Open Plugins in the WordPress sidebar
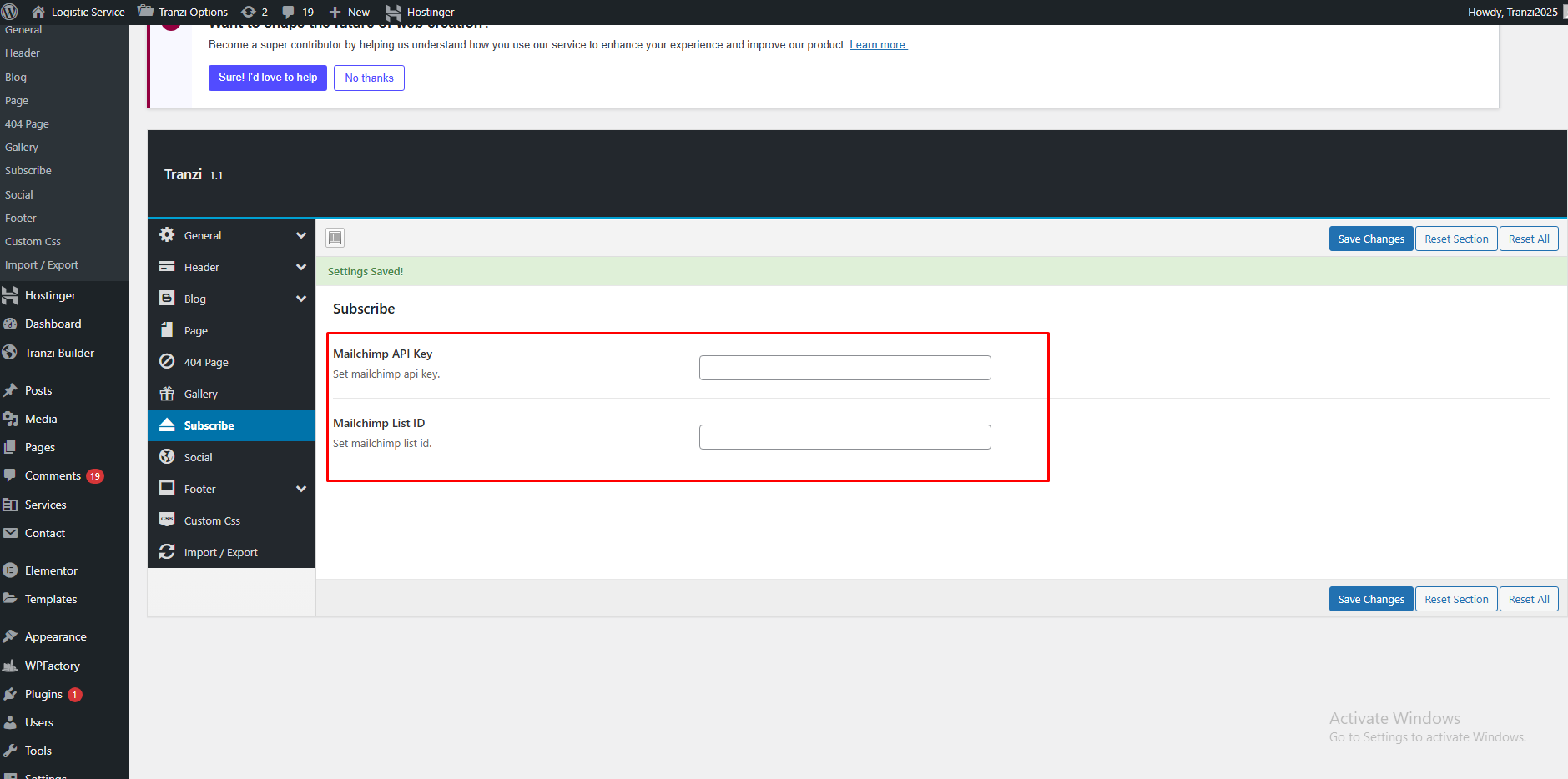This screenshot has height=779, width=1568. 43,694
